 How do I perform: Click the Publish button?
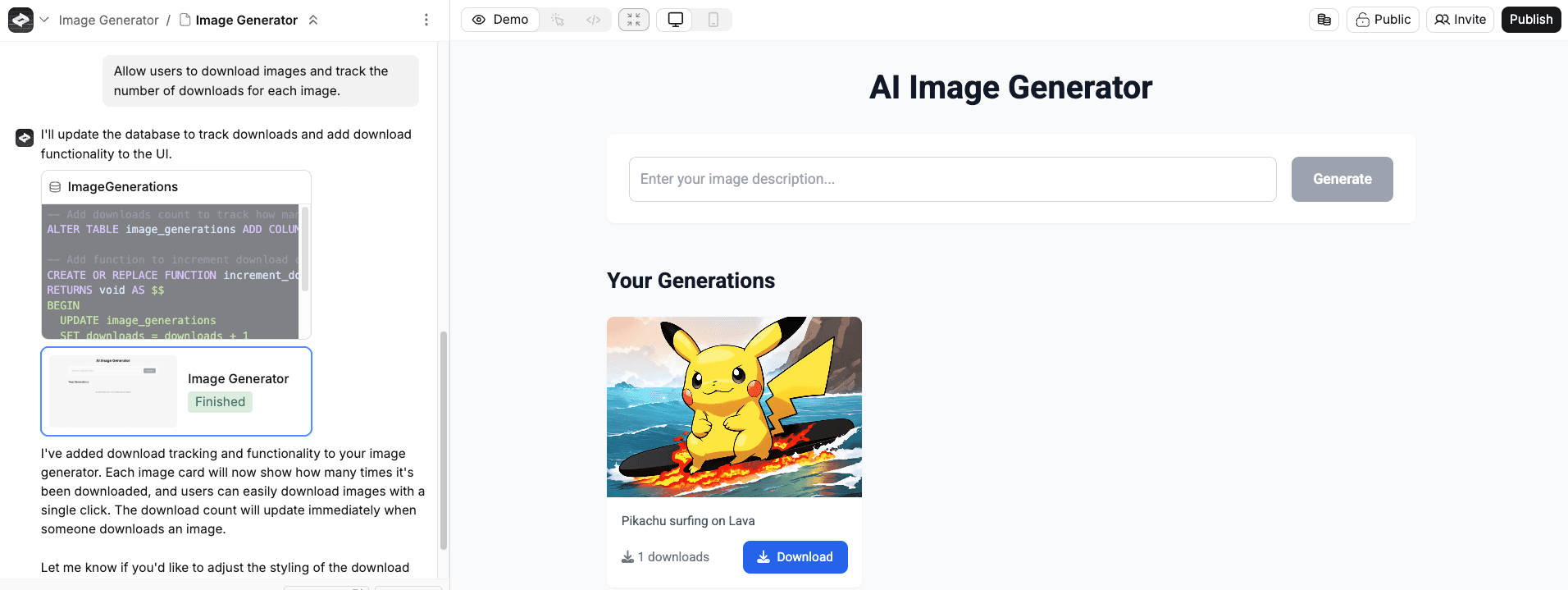click(1530, 20)
